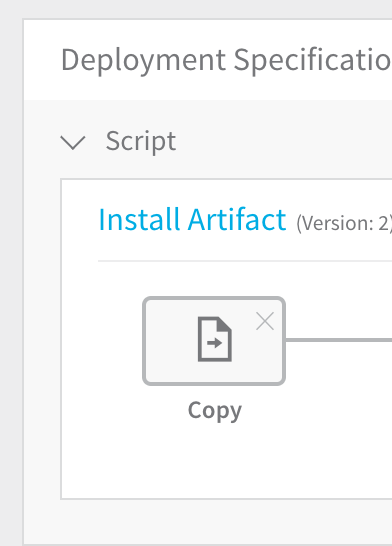The width and height of the screenshot is (392, 546).
Task: Open the Install Artifact link
Action: [193, 219]
